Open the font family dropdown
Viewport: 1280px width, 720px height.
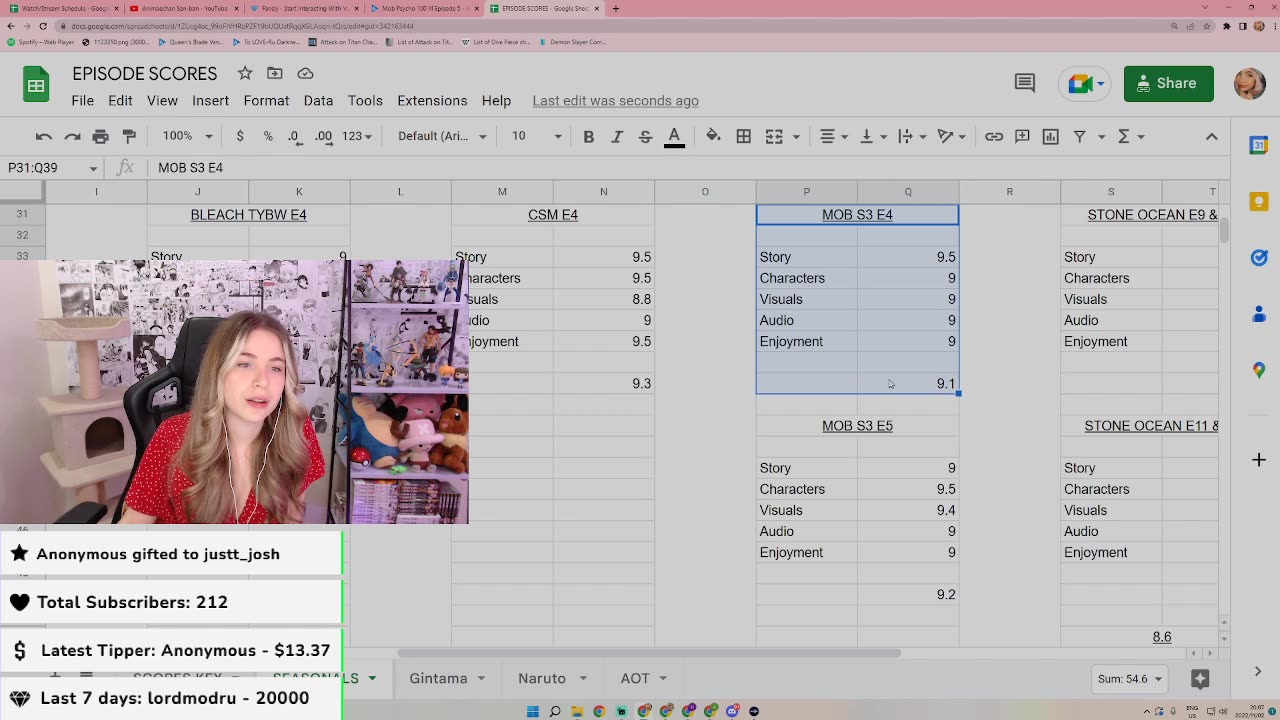point(442,136)
